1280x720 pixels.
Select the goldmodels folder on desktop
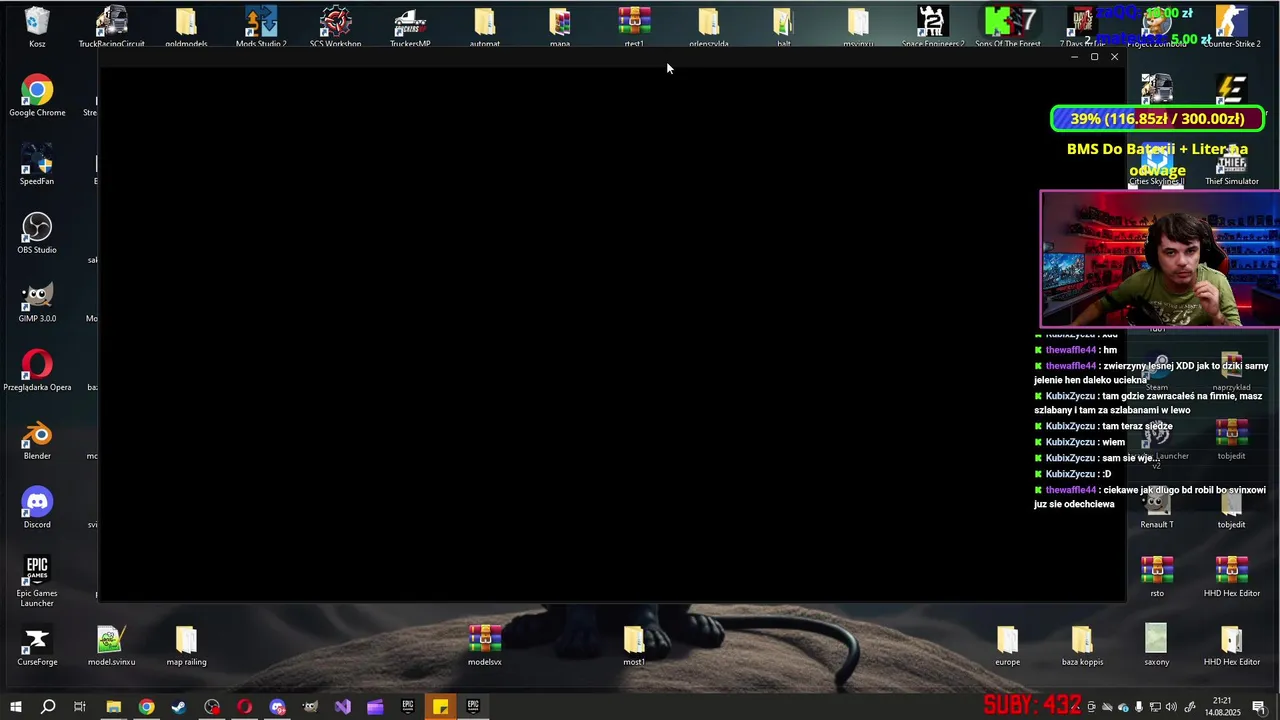click(x=186, y=27)
